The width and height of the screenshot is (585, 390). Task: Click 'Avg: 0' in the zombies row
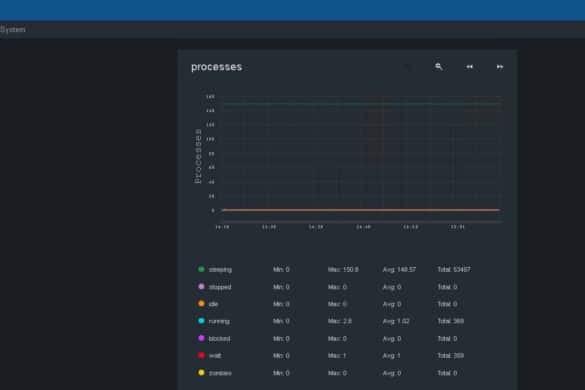point(392,373)
